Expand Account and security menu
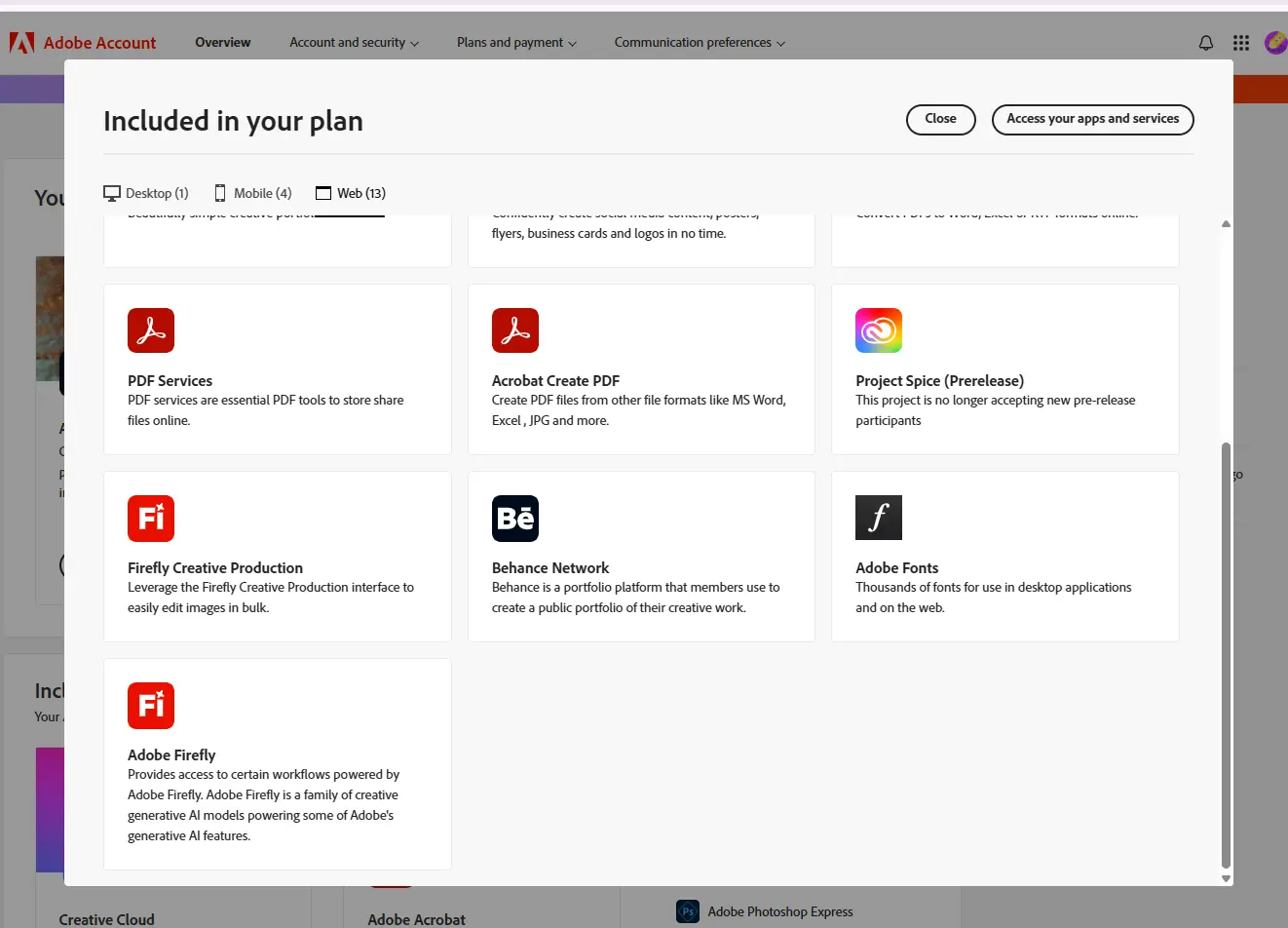Image resolution: width=1288 pixels, height=928 pixels. click(x=355, y=43)
